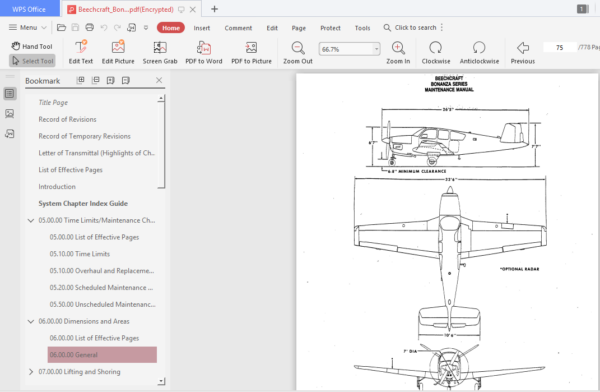Click bookmark list scroll up arrow
The width and height of the screenshot is (600, 392).
[x=161, y=98]
